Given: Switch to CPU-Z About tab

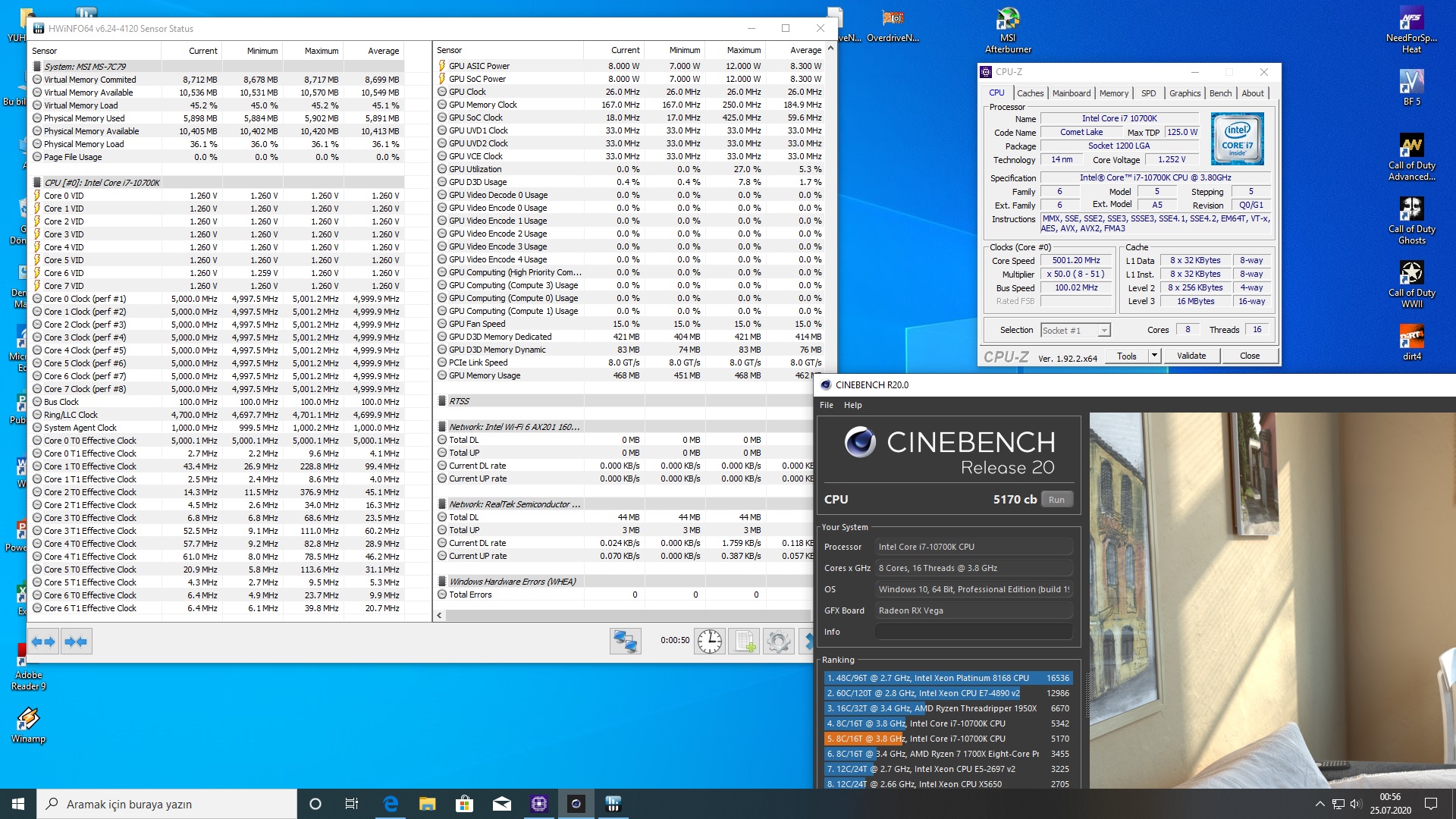Looking at the screenshot, I should [x=1252, y=93].
